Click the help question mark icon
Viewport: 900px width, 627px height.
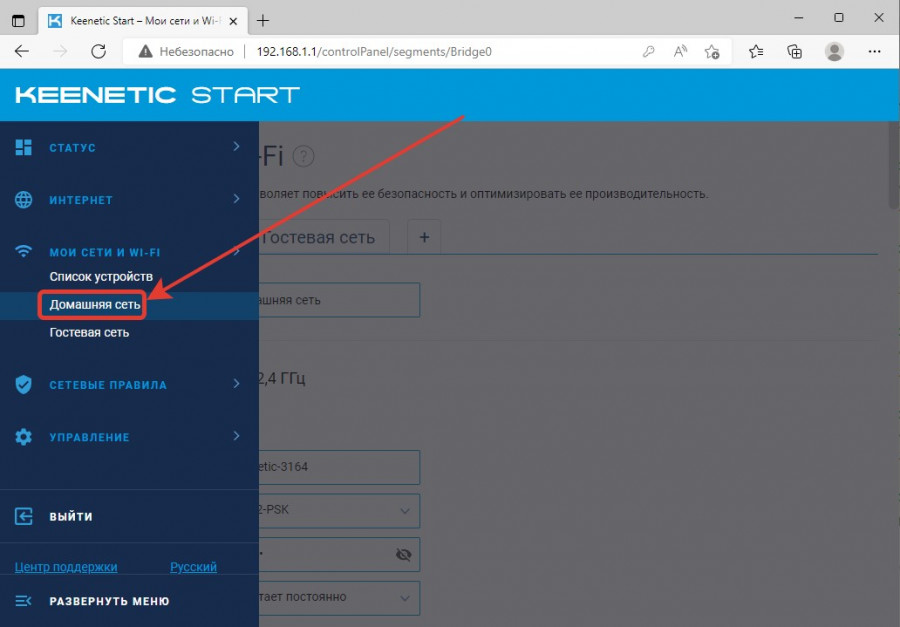coord(304,156)
